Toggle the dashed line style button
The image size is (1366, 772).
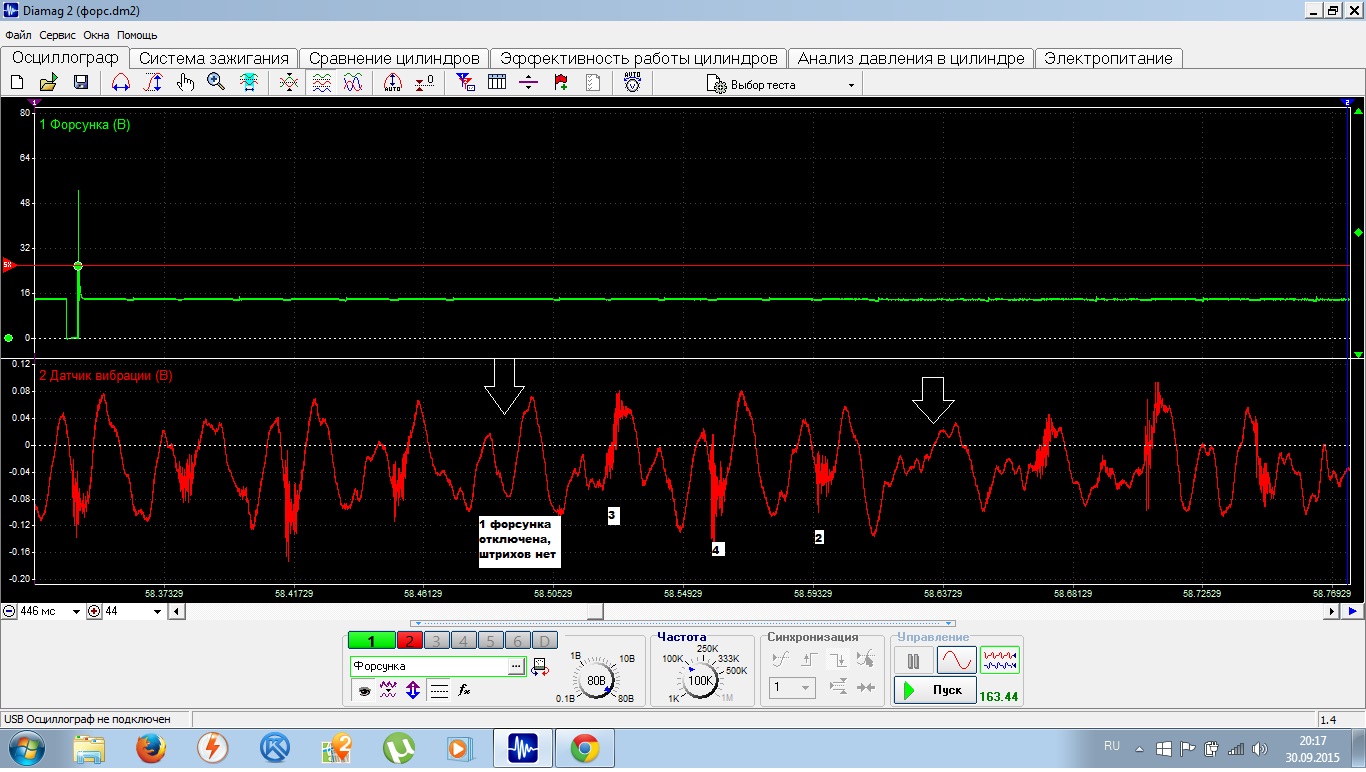coord(438,690)
